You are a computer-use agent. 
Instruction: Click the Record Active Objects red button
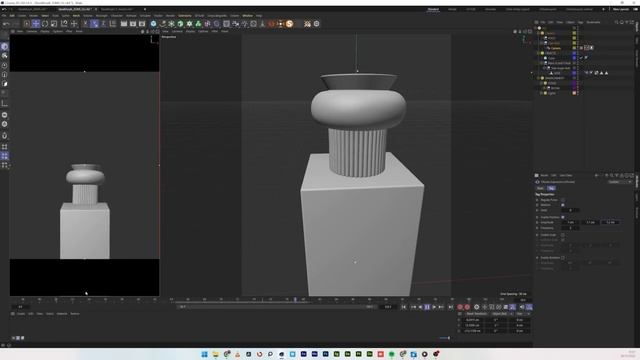point(460,307)
